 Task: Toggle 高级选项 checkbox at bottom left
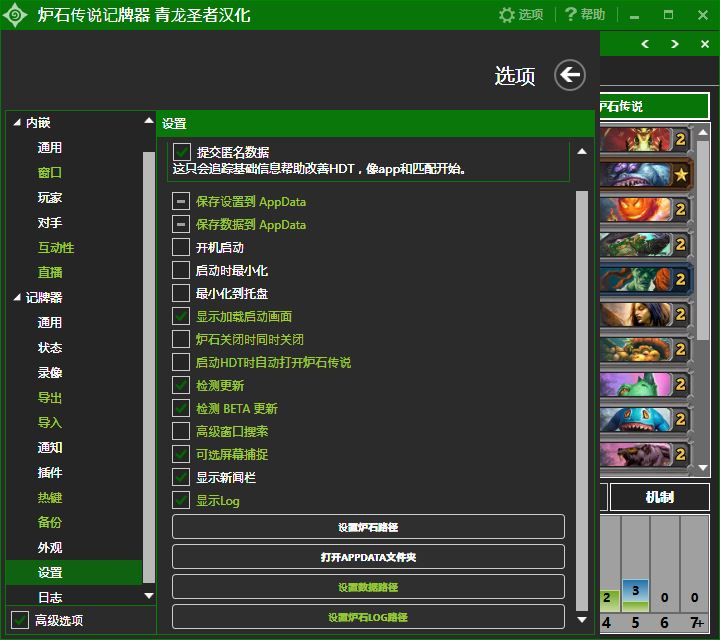tap(20, 620)
